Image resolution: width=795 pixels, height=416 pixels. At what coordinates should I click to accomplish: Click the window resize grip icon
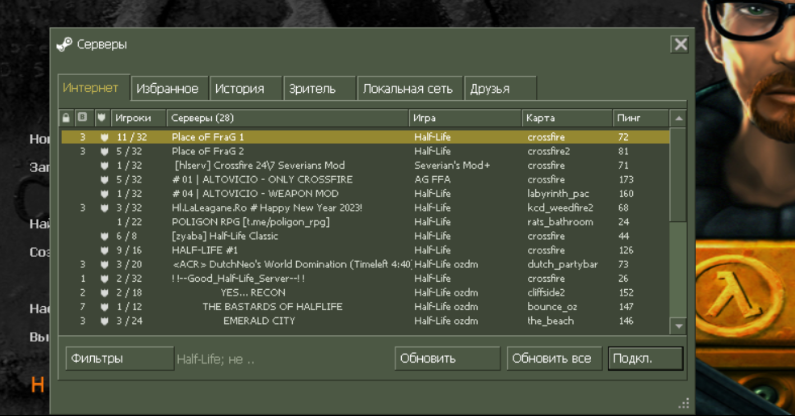tap(683, 403)
